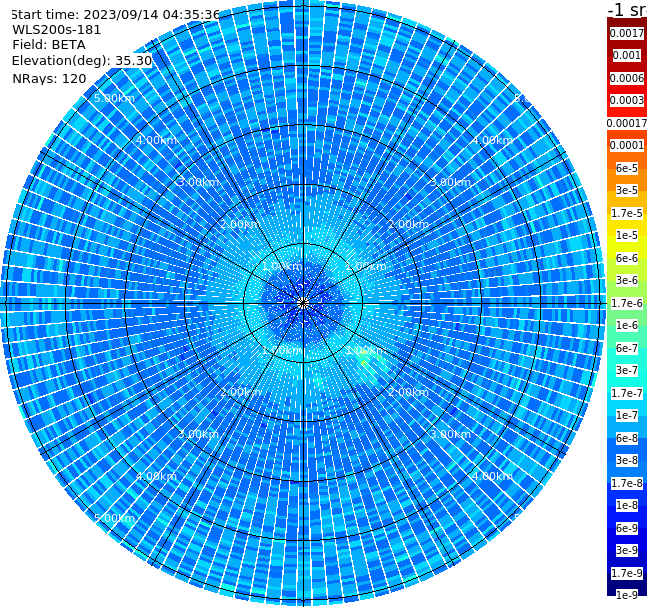The image size is (647, 607).
Task: Select the WLS200s-181 instrument label
Action: 57,30
